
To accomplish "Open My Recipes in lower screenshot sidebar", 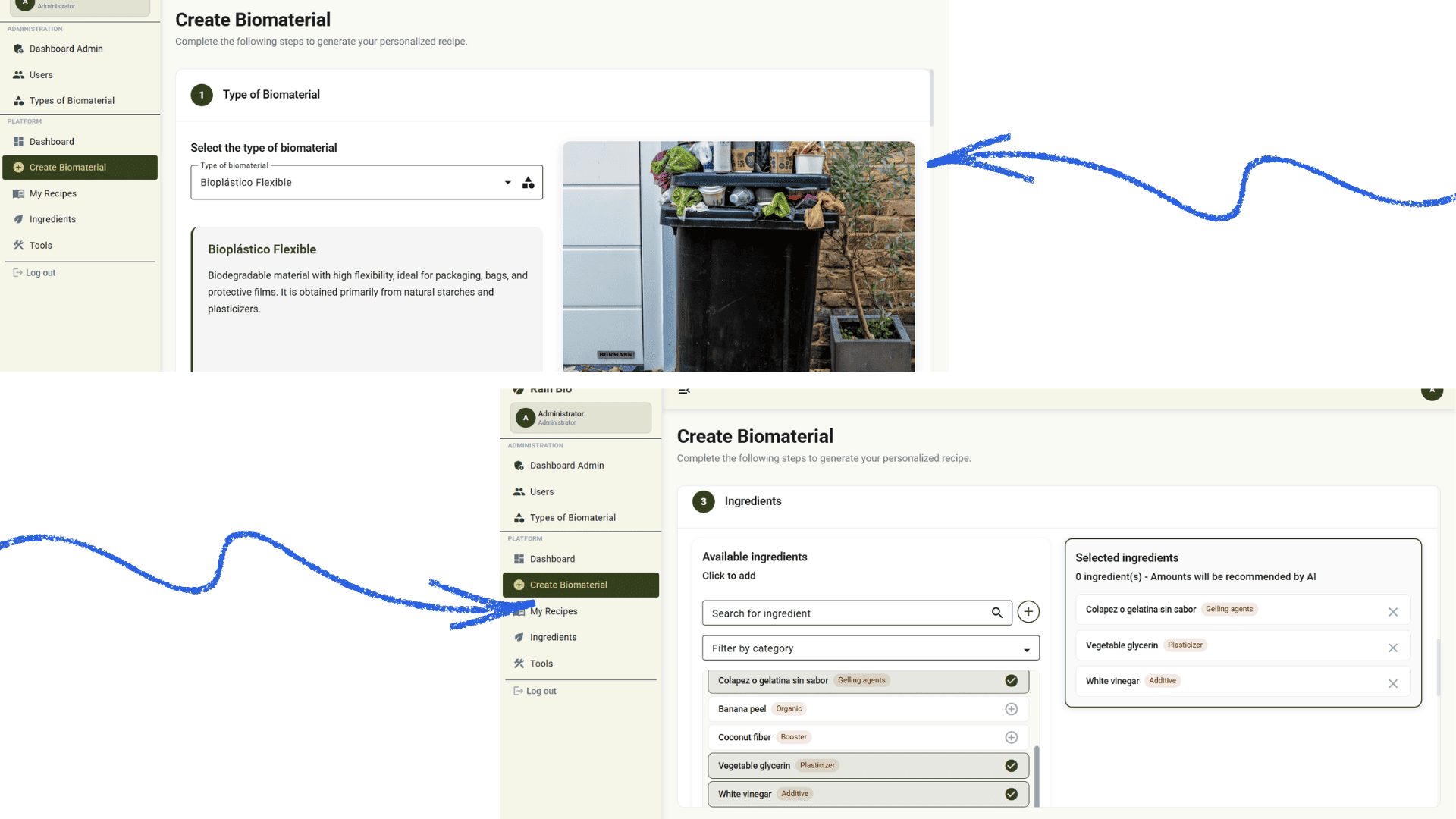I will pos(554,612).
